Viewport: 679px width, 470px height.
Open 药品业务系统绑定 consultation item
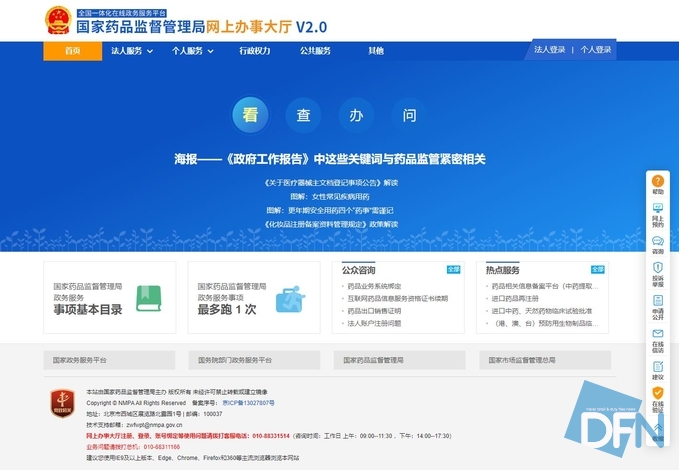click(374, 286)
